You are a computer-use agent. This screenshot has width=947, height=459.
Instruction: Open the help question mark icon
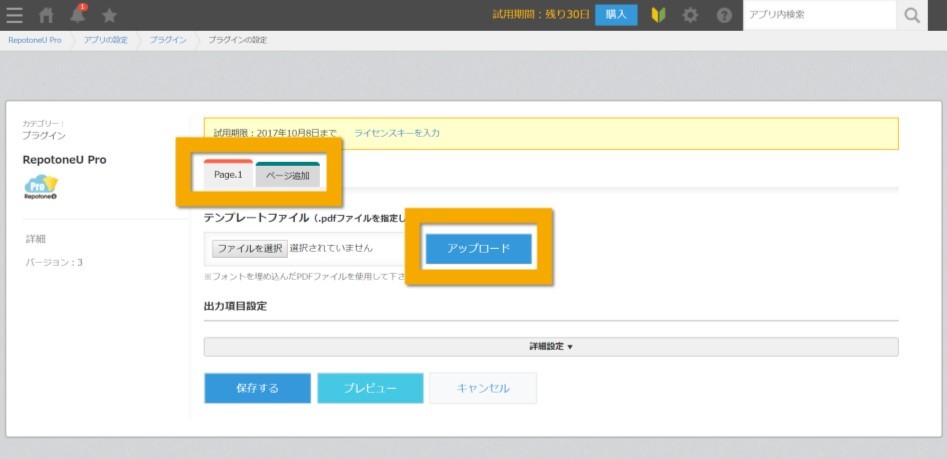click(x=724, y=15)
